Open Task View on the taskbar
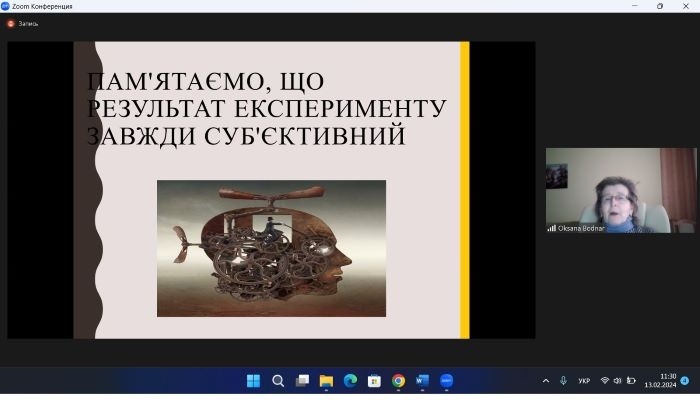 click(302, 381)
